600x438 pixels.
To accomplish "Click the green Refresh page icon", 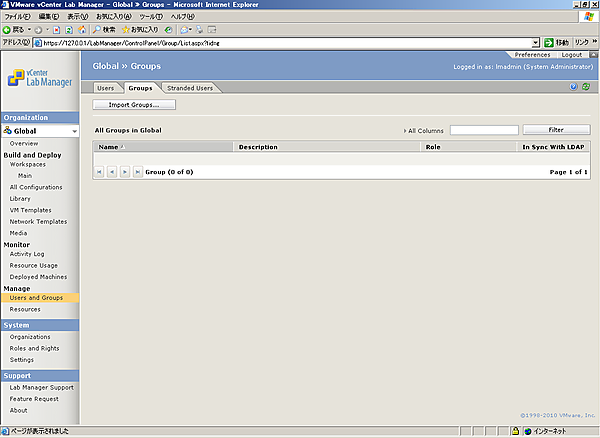I will click(586, 87).
